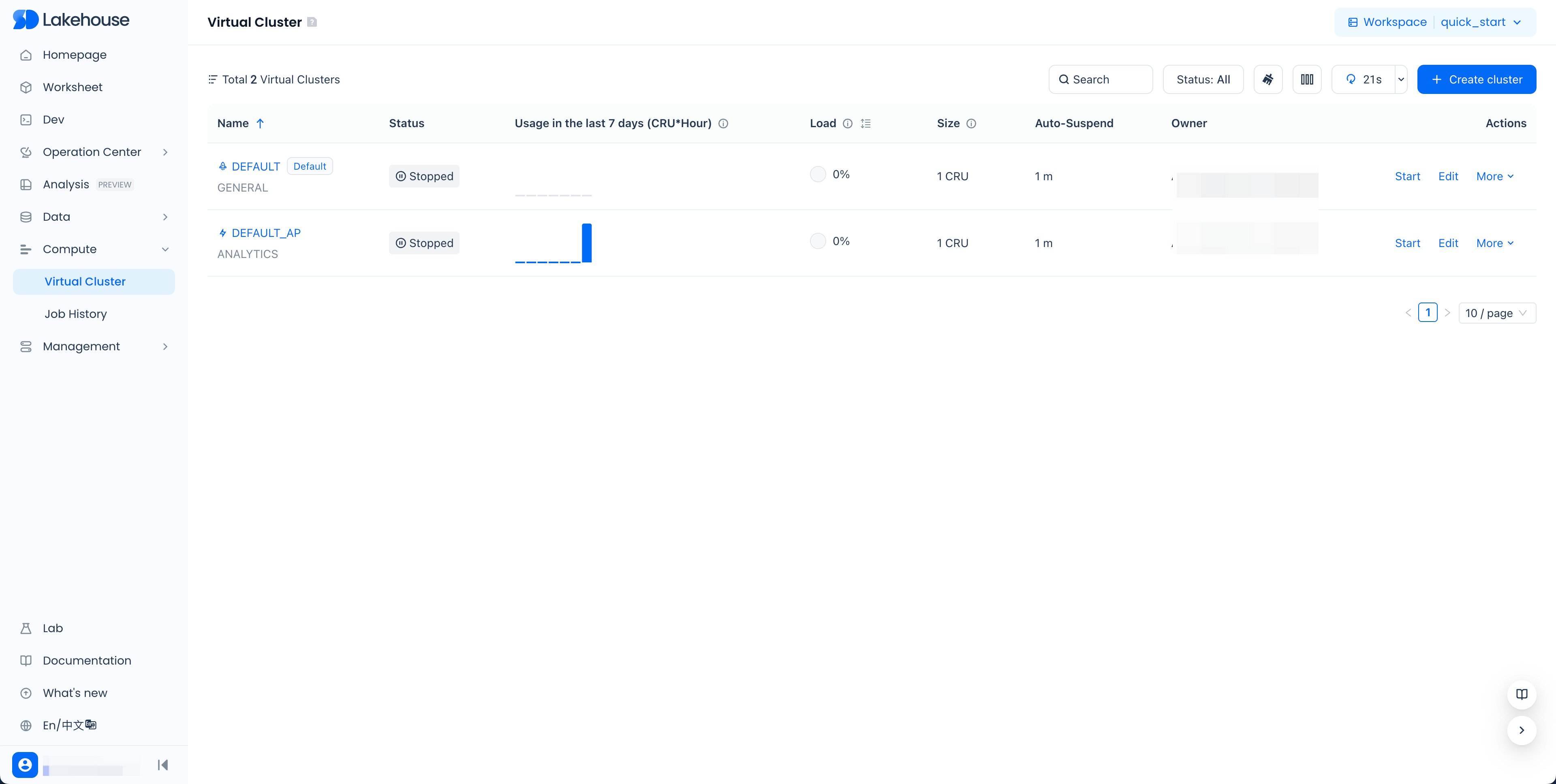Open the 10 / page size dropdown
Viewport: 1556px width, 784px height.
click(1496, 313)
